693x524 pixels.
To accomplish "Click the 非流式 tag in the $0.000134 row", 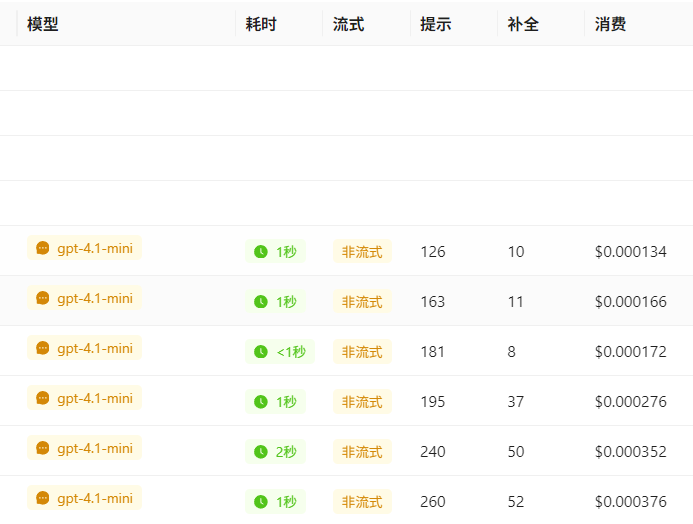I will (362, 251).
